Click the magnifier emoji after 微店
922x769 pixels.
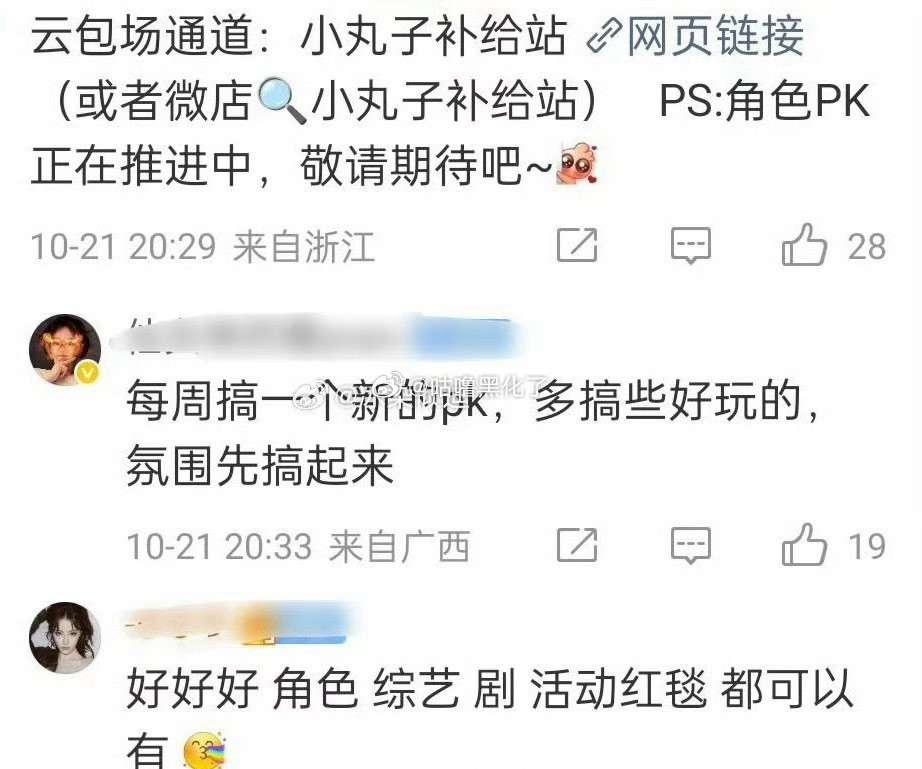coord(282,101)
